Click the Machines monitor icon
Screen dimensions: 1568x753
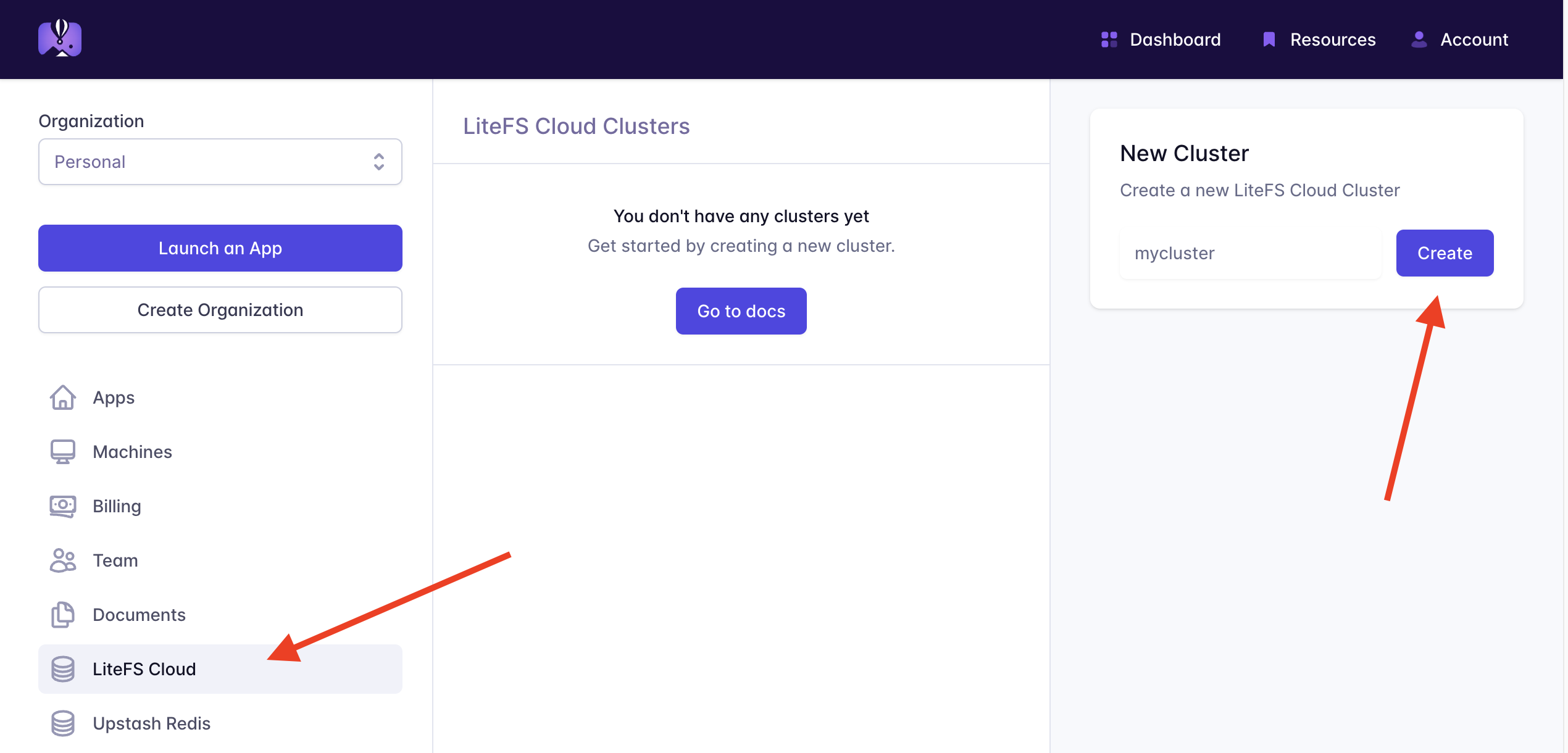click(x=62, y=452)
